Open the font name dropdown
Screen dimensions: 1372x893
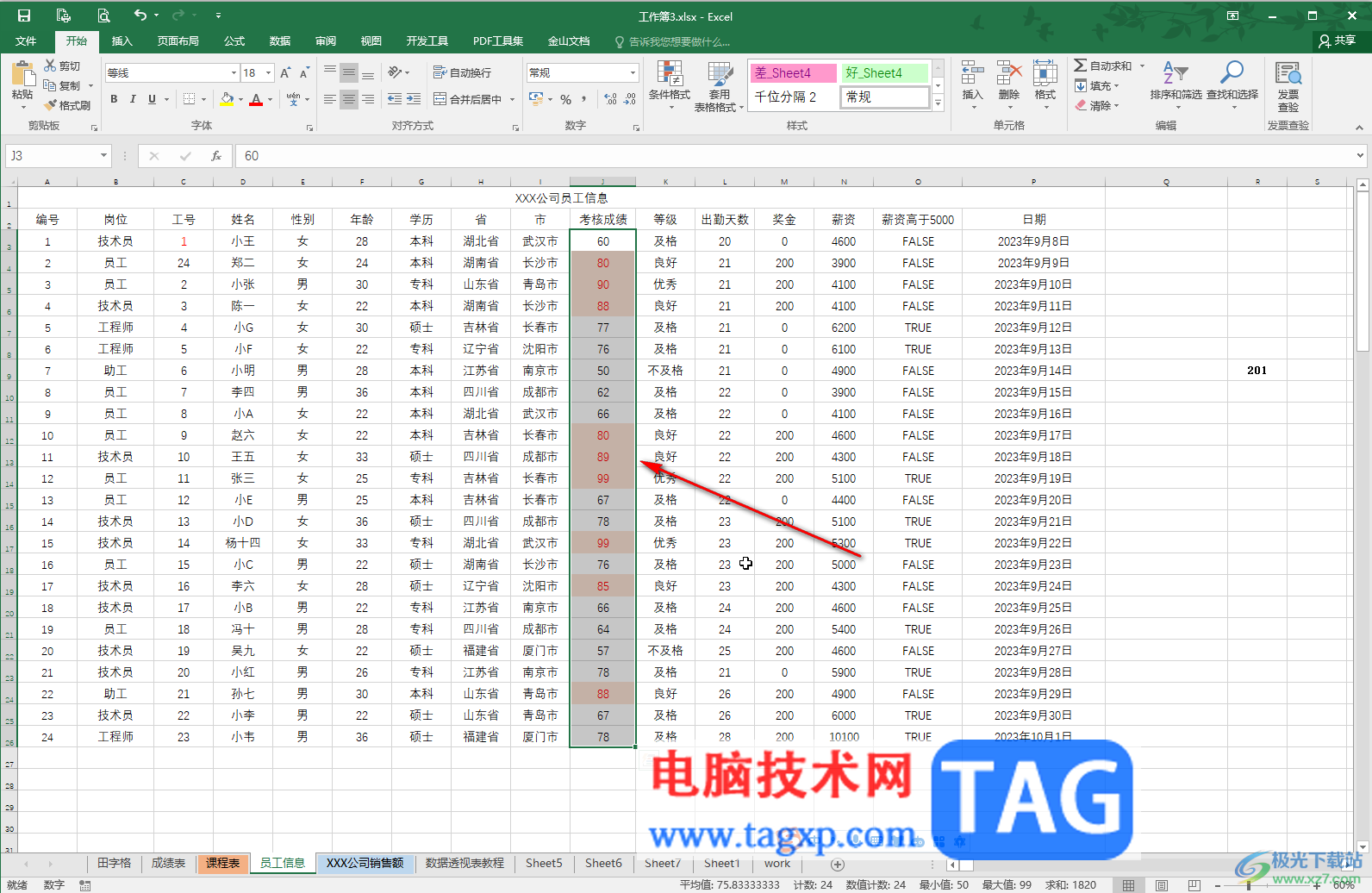coord(234,73)
